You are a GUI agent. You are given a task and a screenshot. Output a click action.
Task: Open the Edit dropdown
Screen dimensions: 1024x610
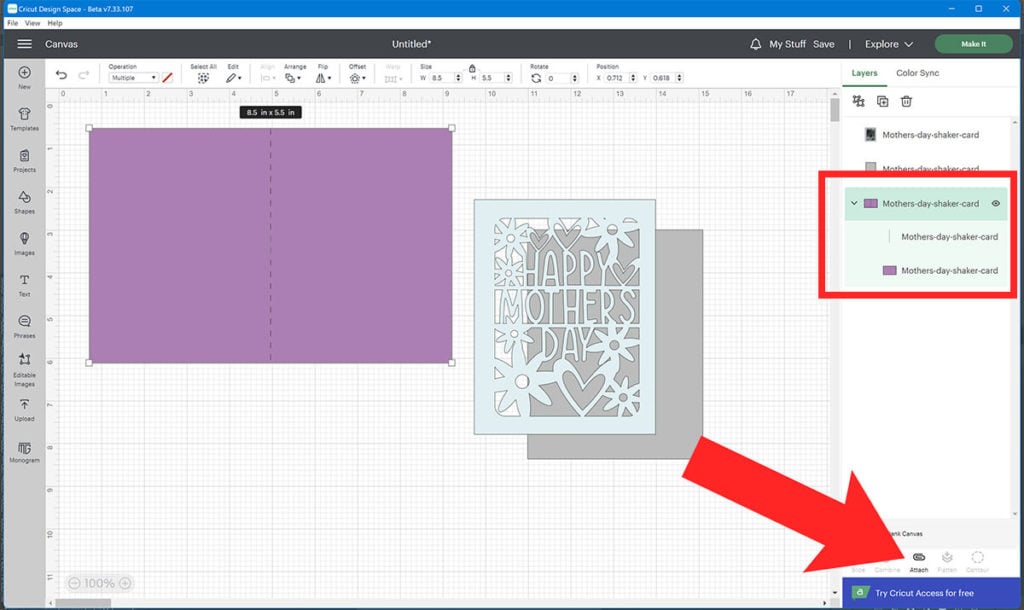(234, 78)
